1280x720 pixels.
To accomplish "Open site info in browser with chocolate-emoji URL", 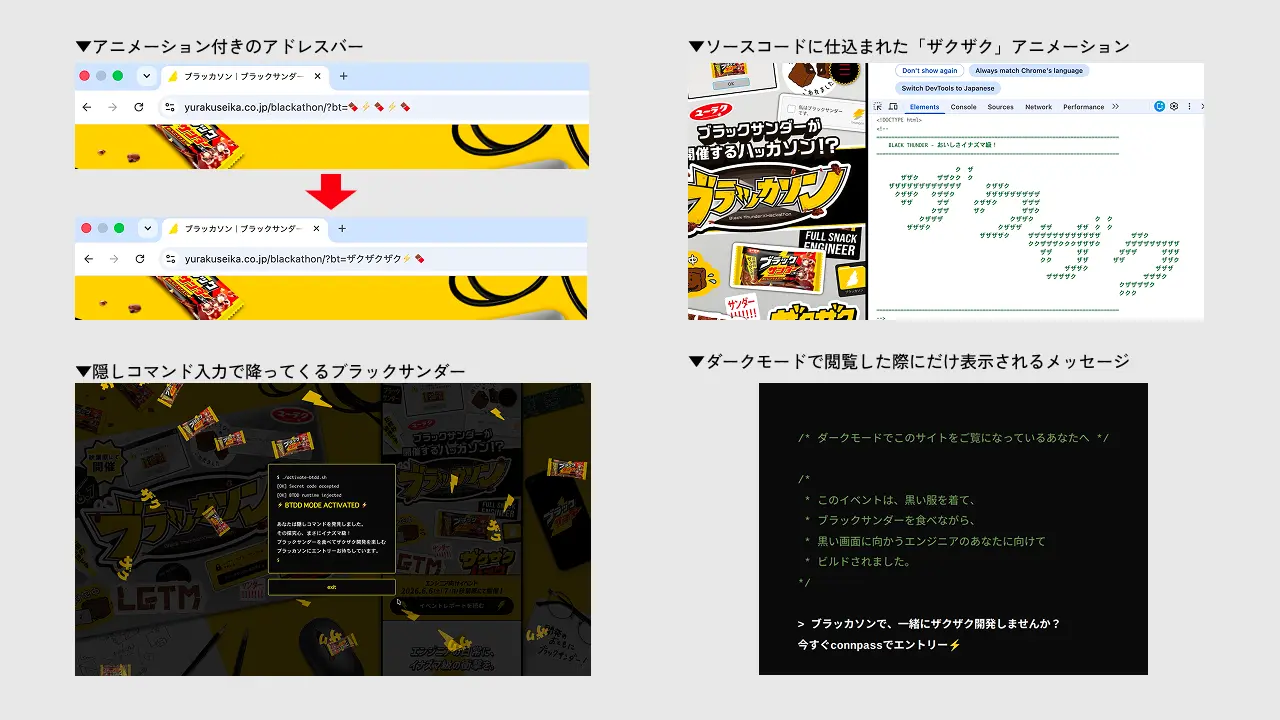I will coord(169,107).
